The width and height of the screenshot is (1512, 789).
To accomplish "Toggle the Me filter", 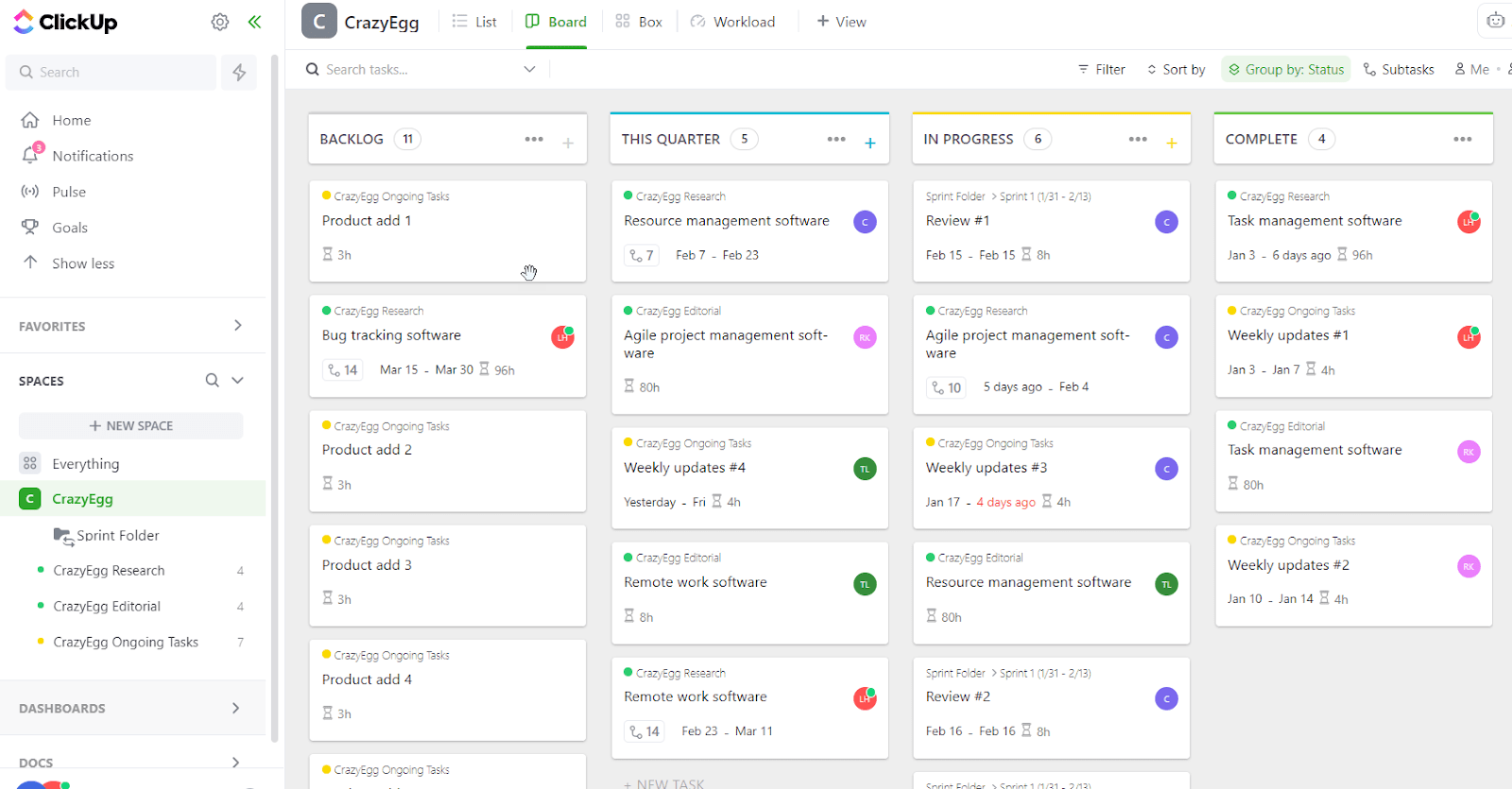I will [1472, 69].
